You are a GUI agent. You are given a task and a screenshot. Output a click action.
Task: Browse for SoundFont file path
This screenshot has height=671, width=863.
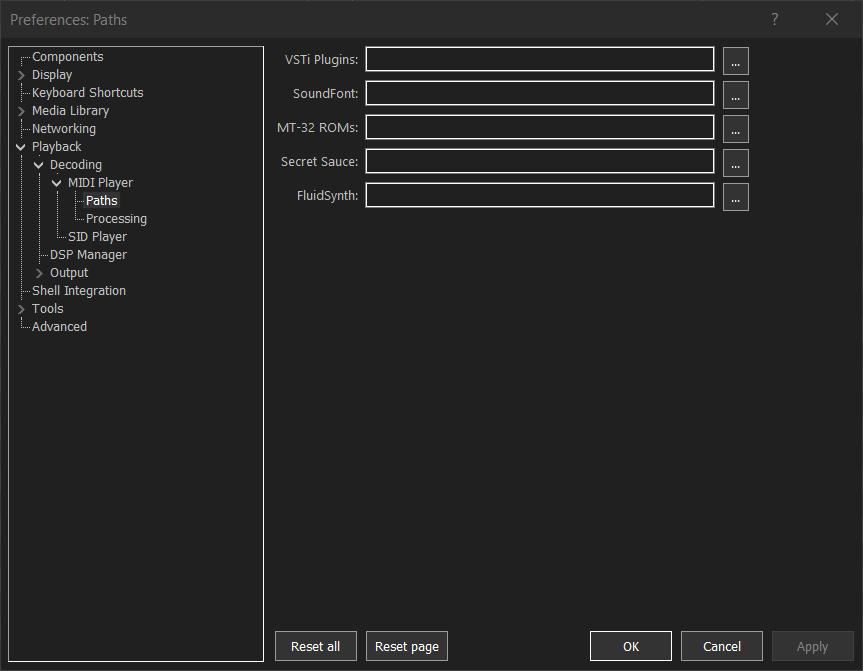[x=735, y=95]
